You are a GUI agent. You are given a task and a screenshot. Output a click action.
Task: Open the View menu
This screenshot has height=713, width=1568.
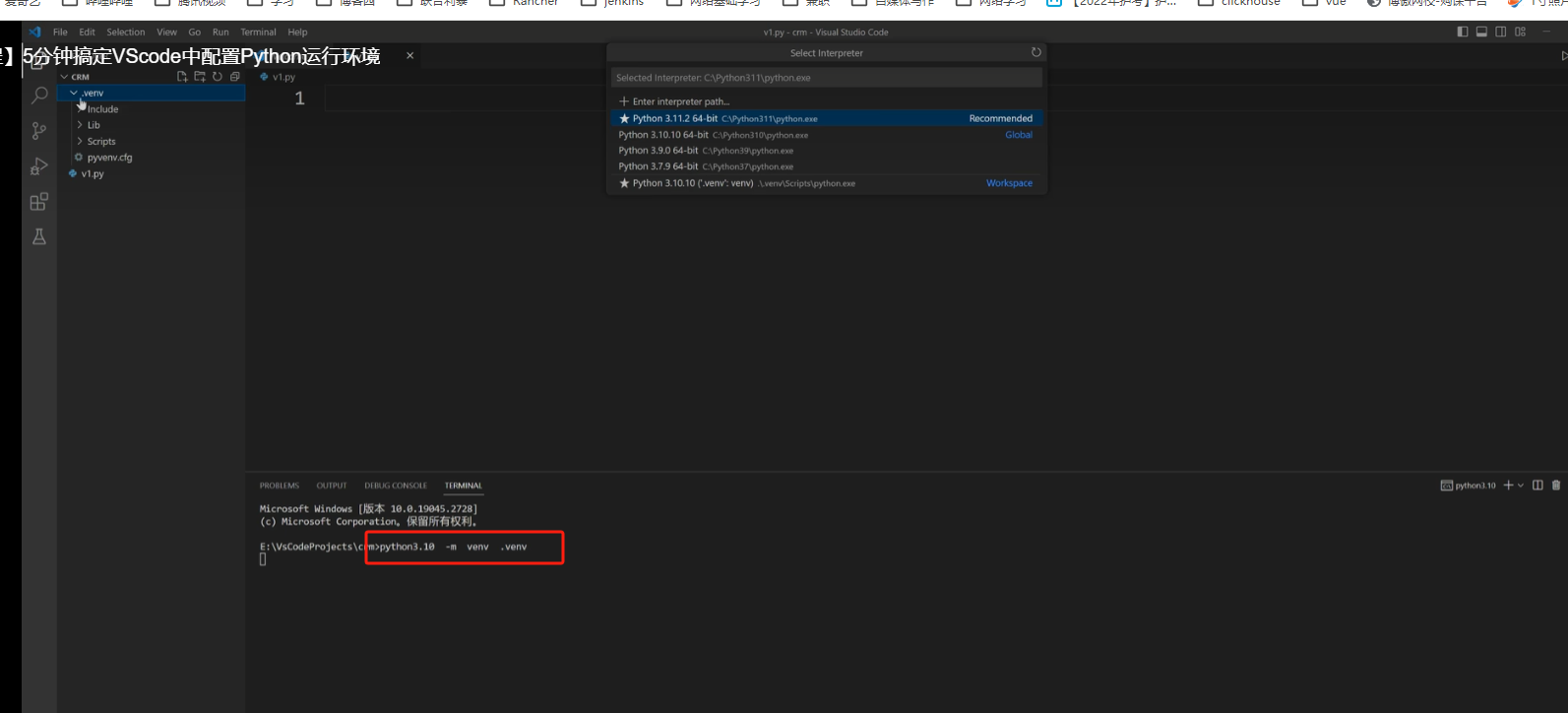[x=167, y=32]
